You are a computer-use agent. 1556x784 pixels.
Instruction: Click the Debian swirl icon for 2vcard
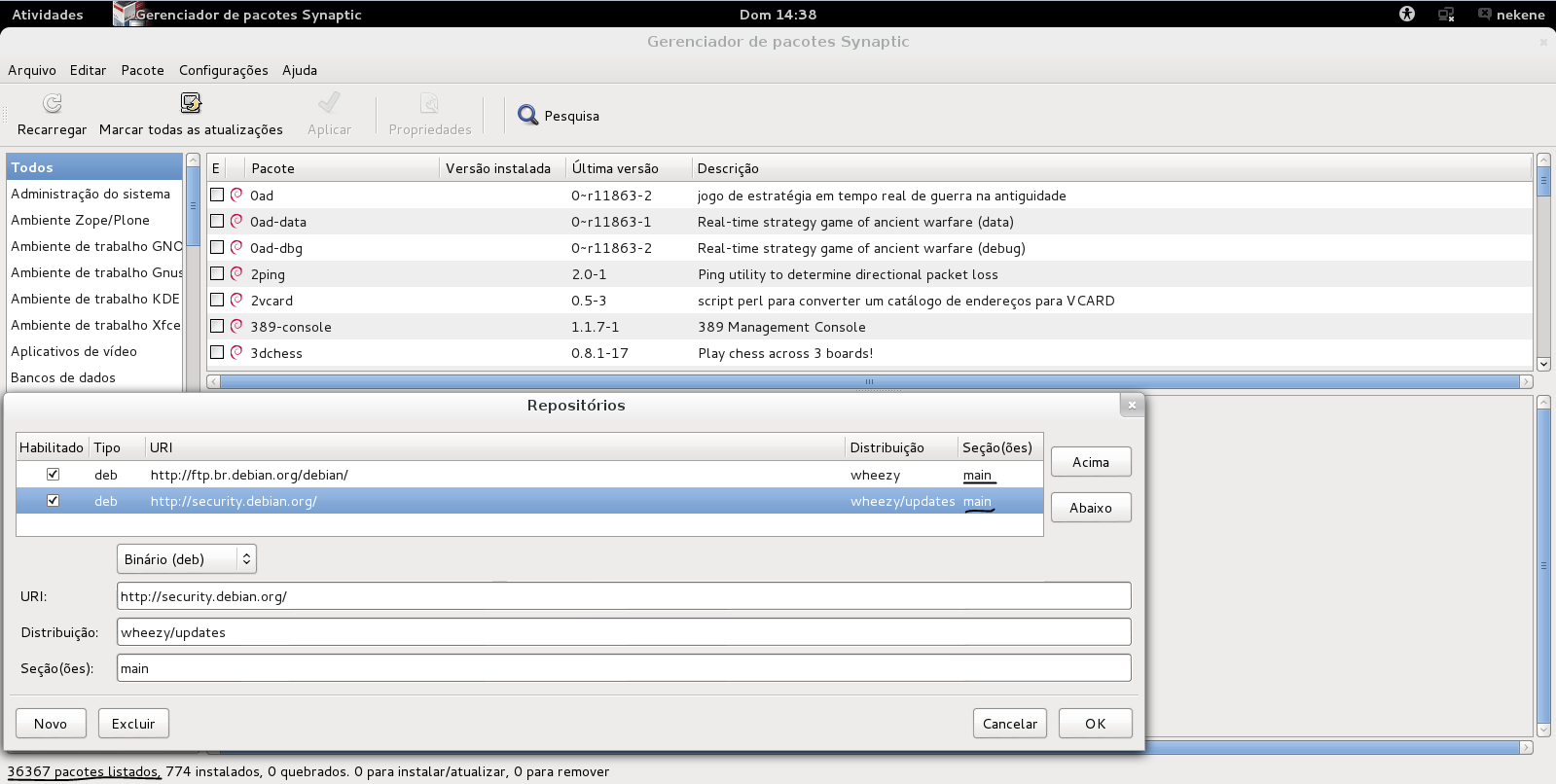tap(236, 300)
